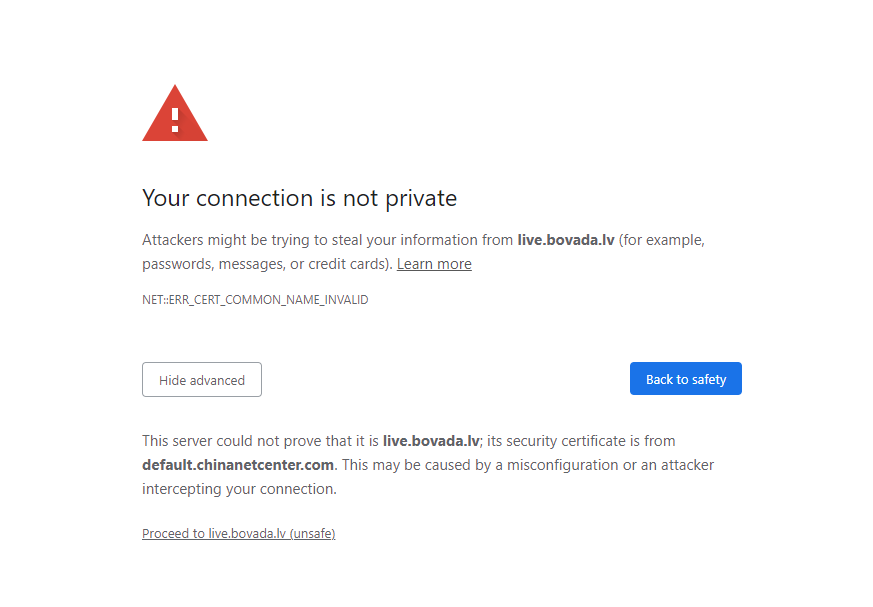The width and height of the screenshot is (873, 607).
Task: Click bold live.bovada.lv after "prove that it is"
Action: click(x=431, y=441)
